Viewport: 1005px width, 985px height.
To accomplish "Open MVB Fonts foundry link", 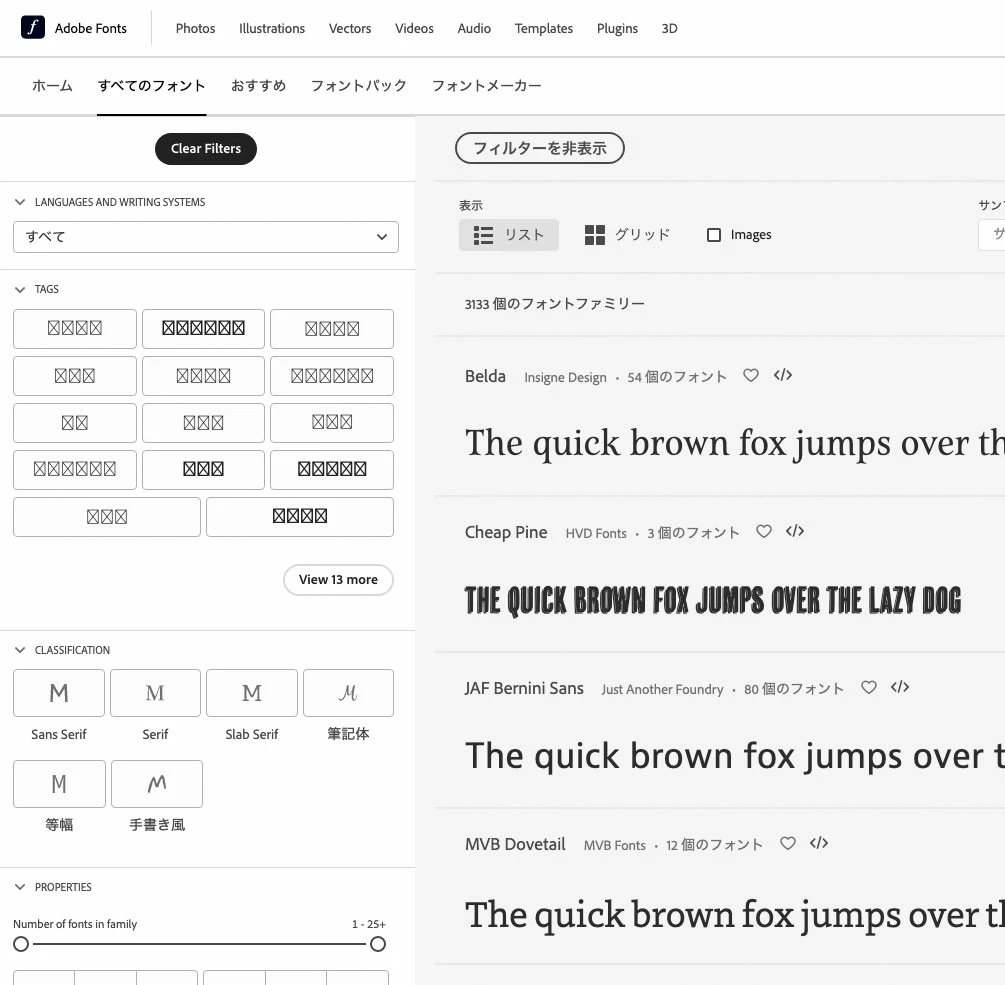I will (615, 845).
